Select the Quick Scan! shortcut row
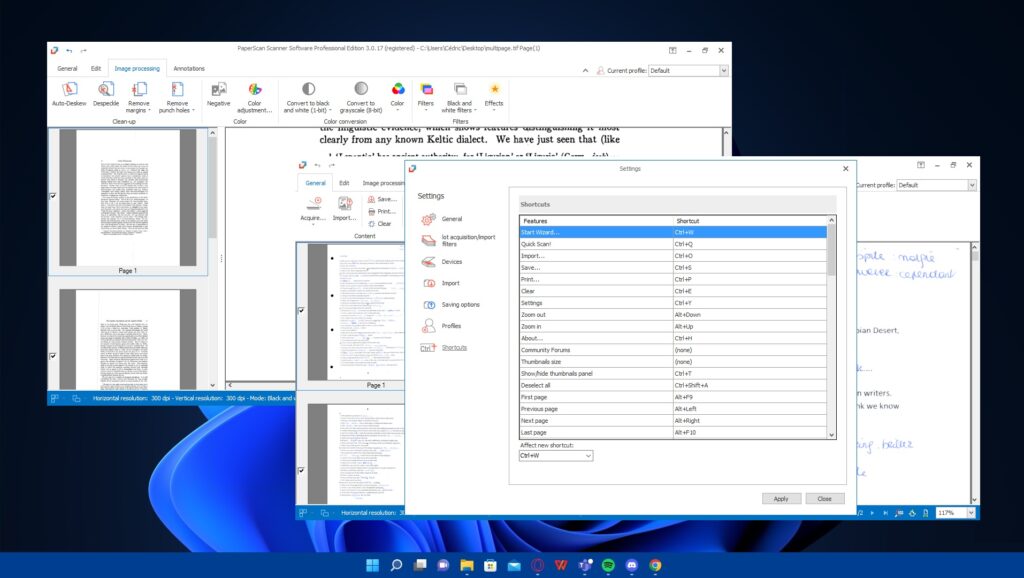Viewport: 1024px width, 578px height. (x=673, y=244)
